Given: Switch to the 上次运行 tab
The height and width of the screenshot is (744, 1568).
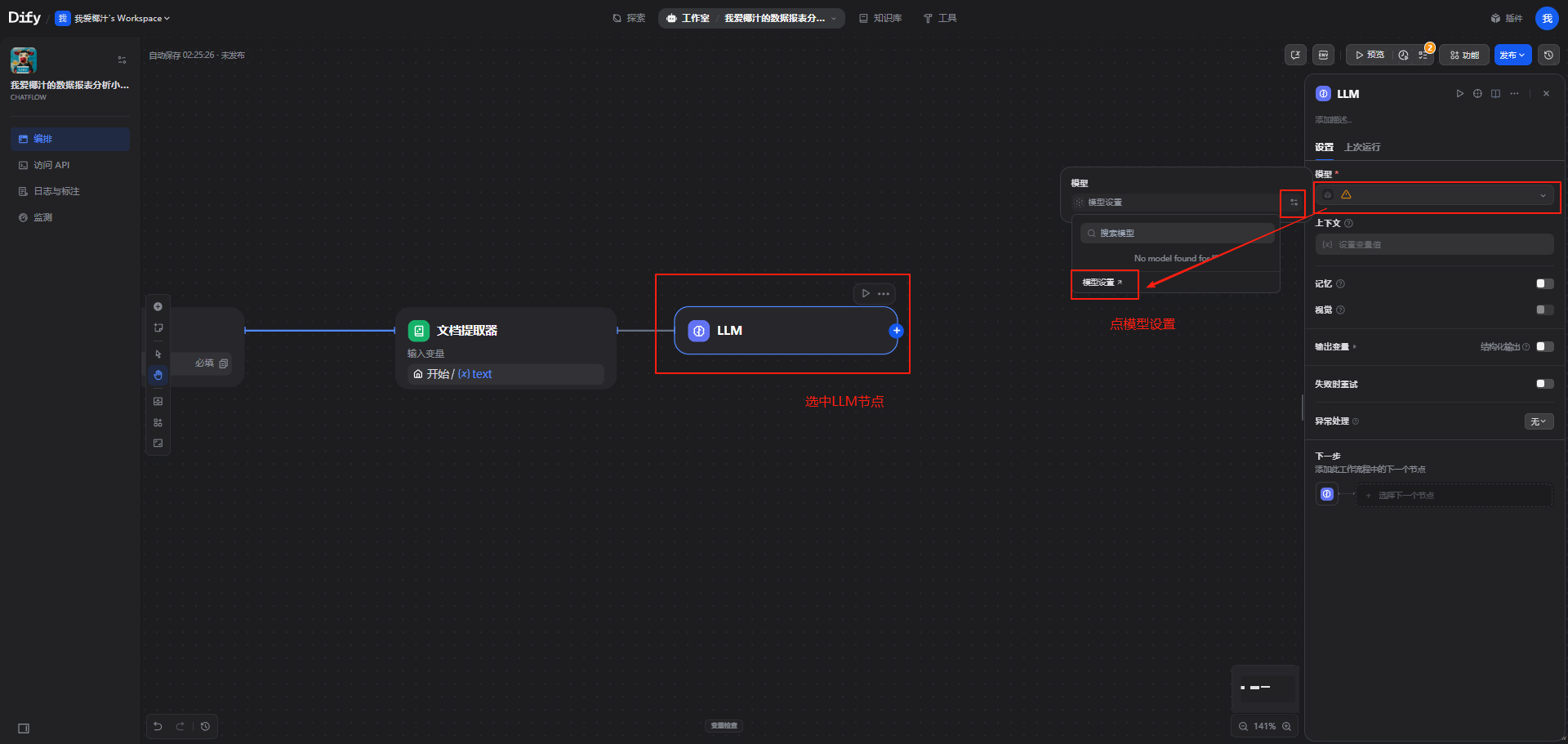Looking at the screenshot, I should click(1362, 147).
